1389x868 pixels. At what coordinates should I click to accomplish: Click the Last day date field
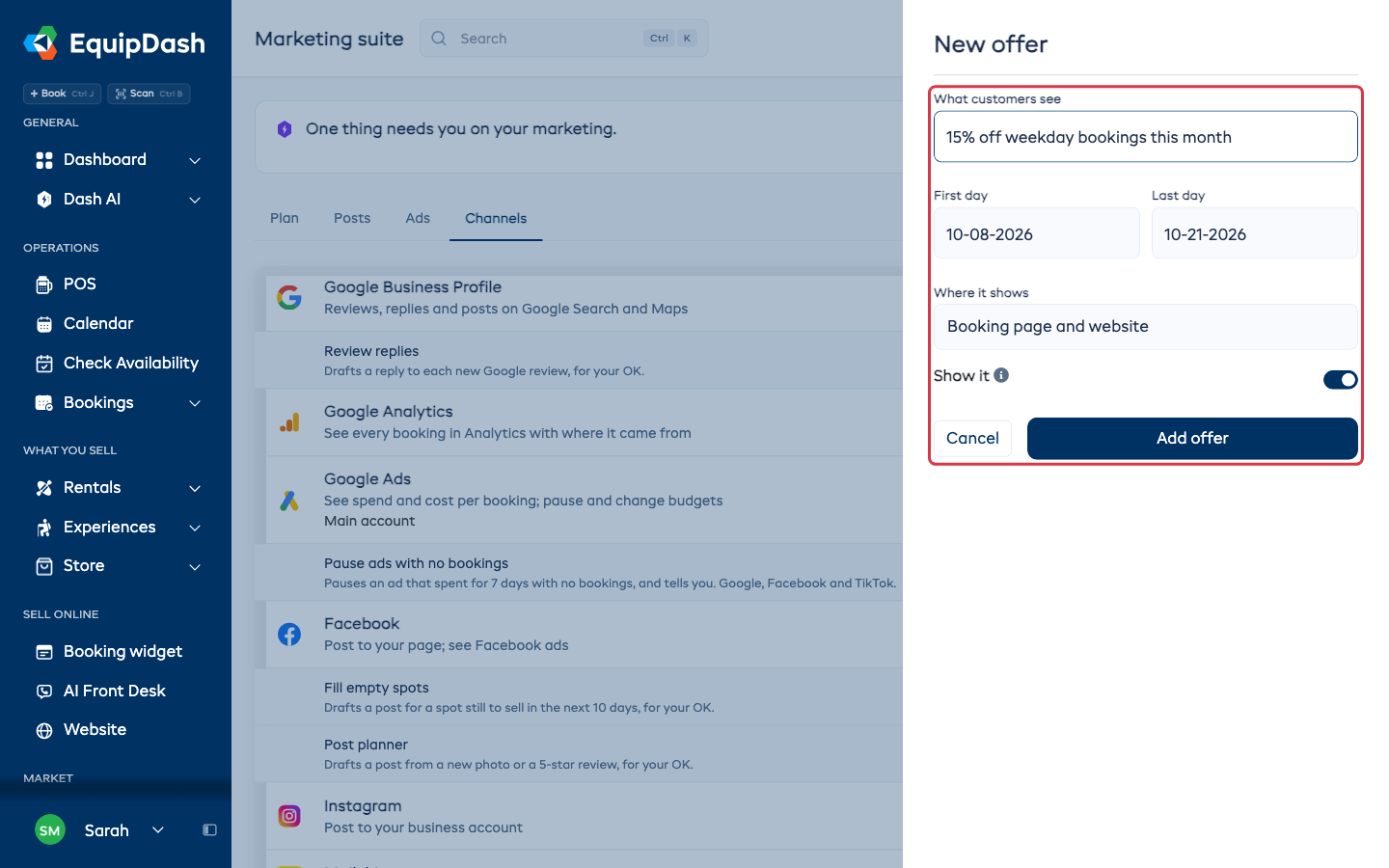pos(1255,233)
